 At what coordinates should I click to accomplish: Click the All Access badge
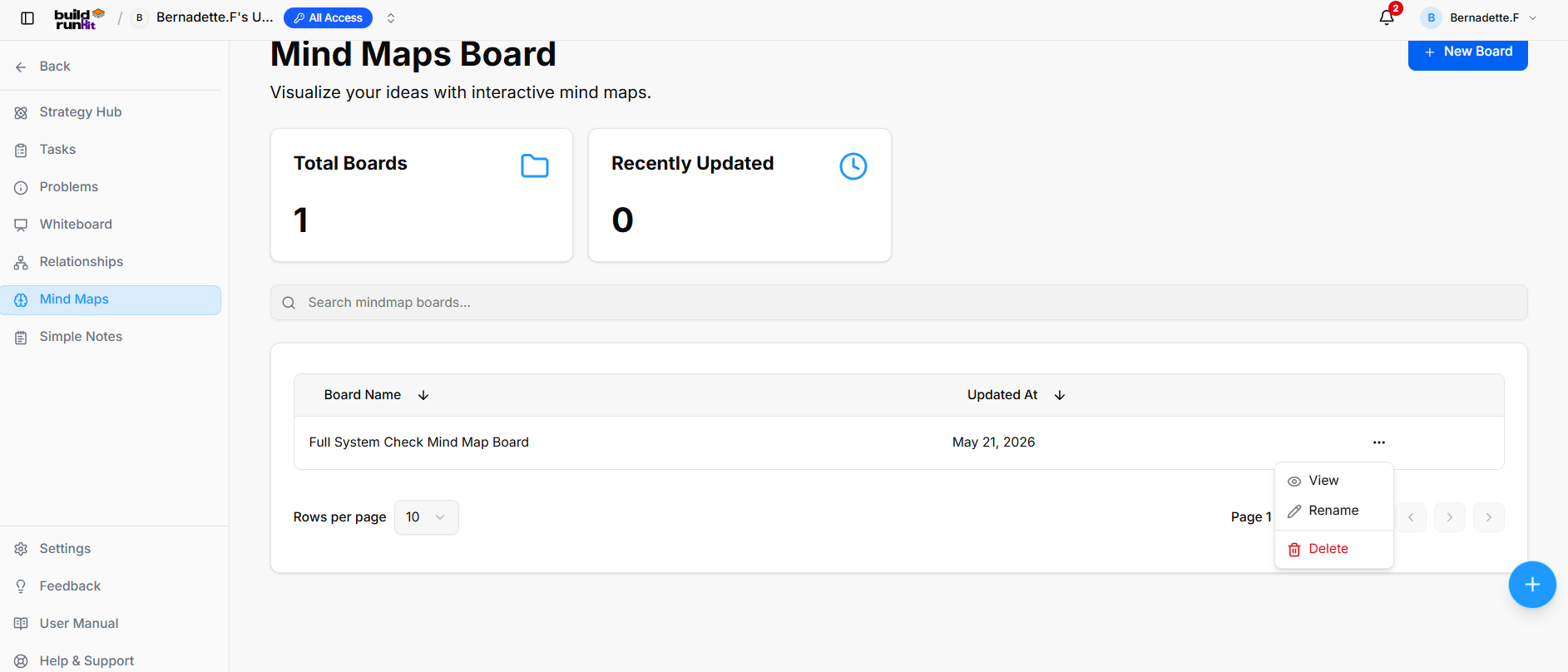click(328, 17)
